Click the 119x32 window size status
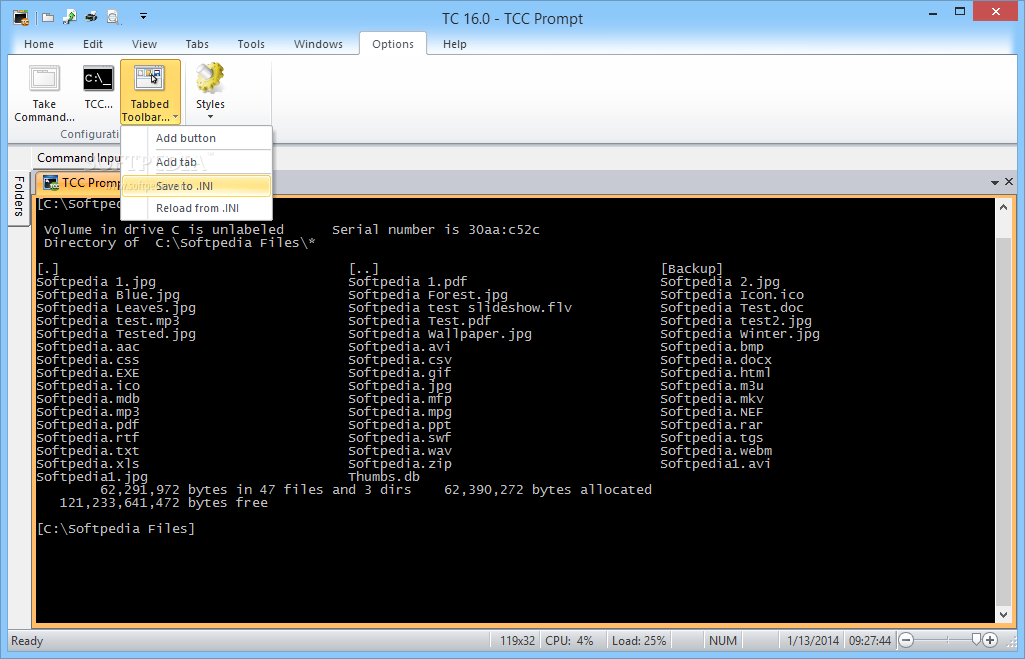The width and height of the screenshot is (1025, 659). click(517, 641)
